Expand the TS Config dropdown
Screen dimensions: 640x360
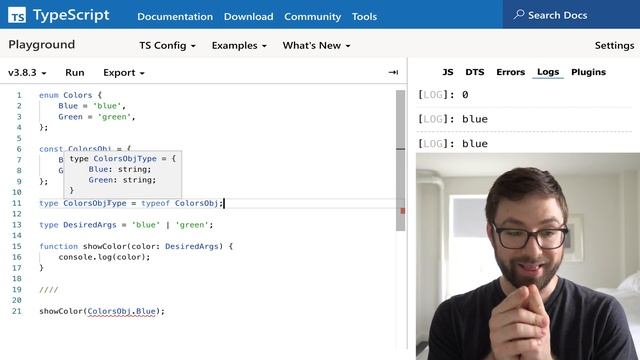click(167, 45)
